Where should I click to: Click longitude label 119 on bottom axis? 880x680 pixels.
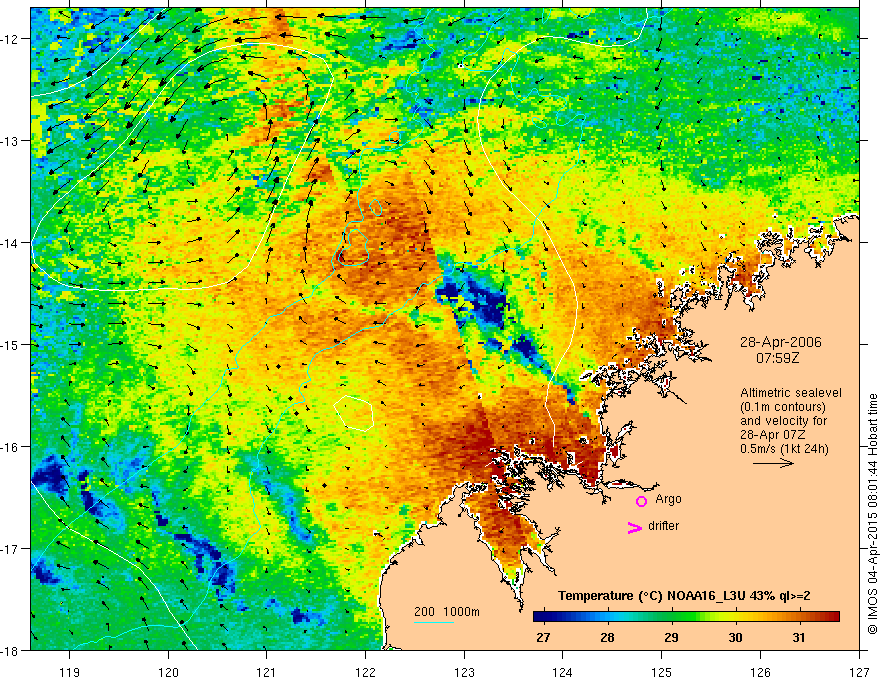tap(70, 672)
